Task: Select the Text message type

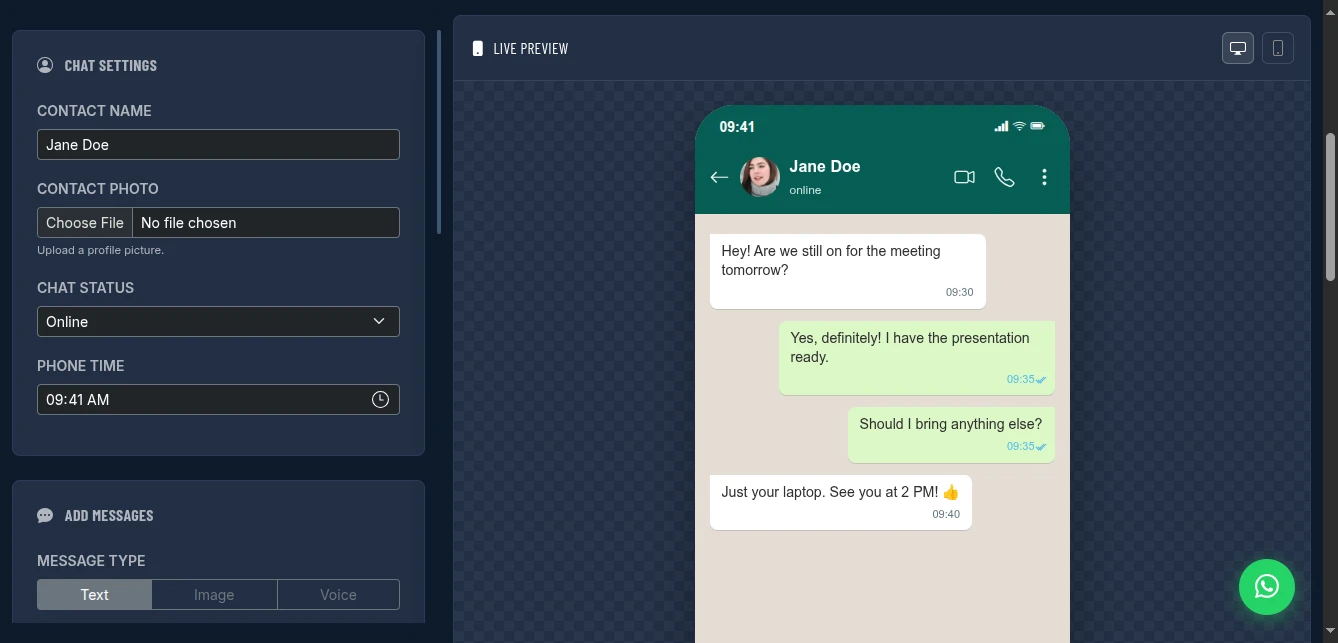Action: [x=94, y=594]
